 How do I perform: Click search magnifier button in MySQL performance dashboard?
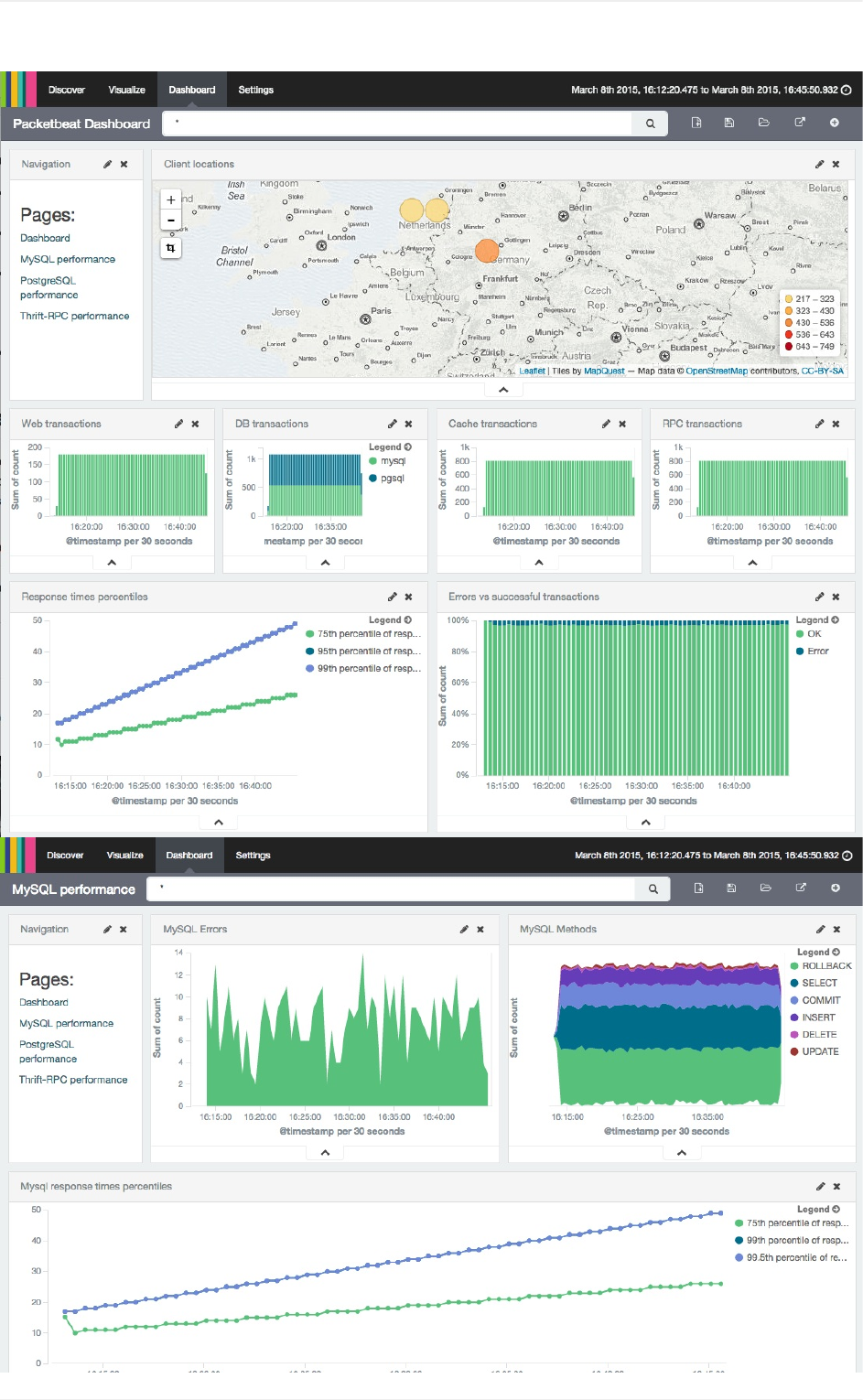(x=653, y=888)
